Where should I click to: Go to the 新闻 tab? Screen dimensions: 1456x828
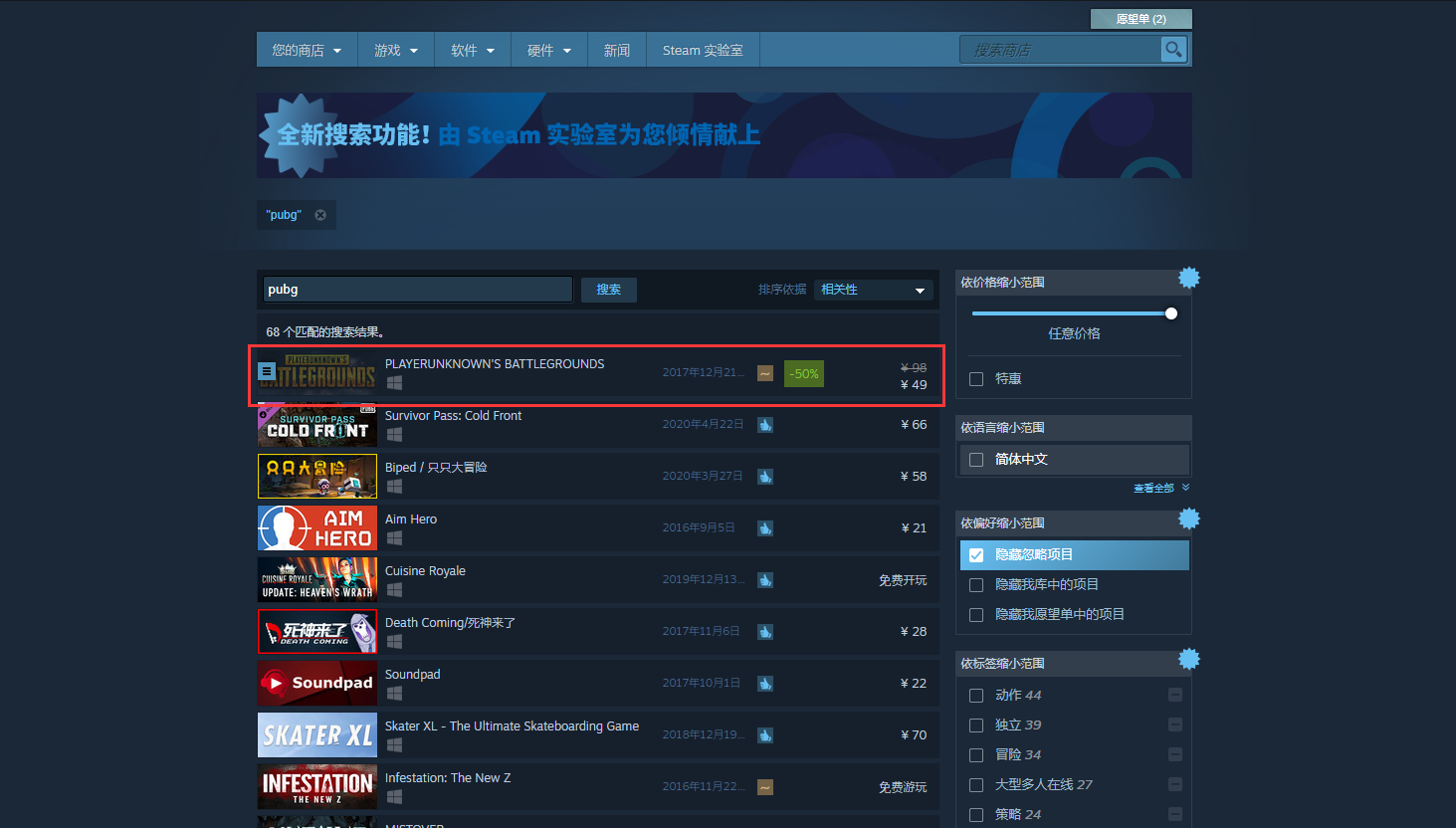[x=617, y=50]
